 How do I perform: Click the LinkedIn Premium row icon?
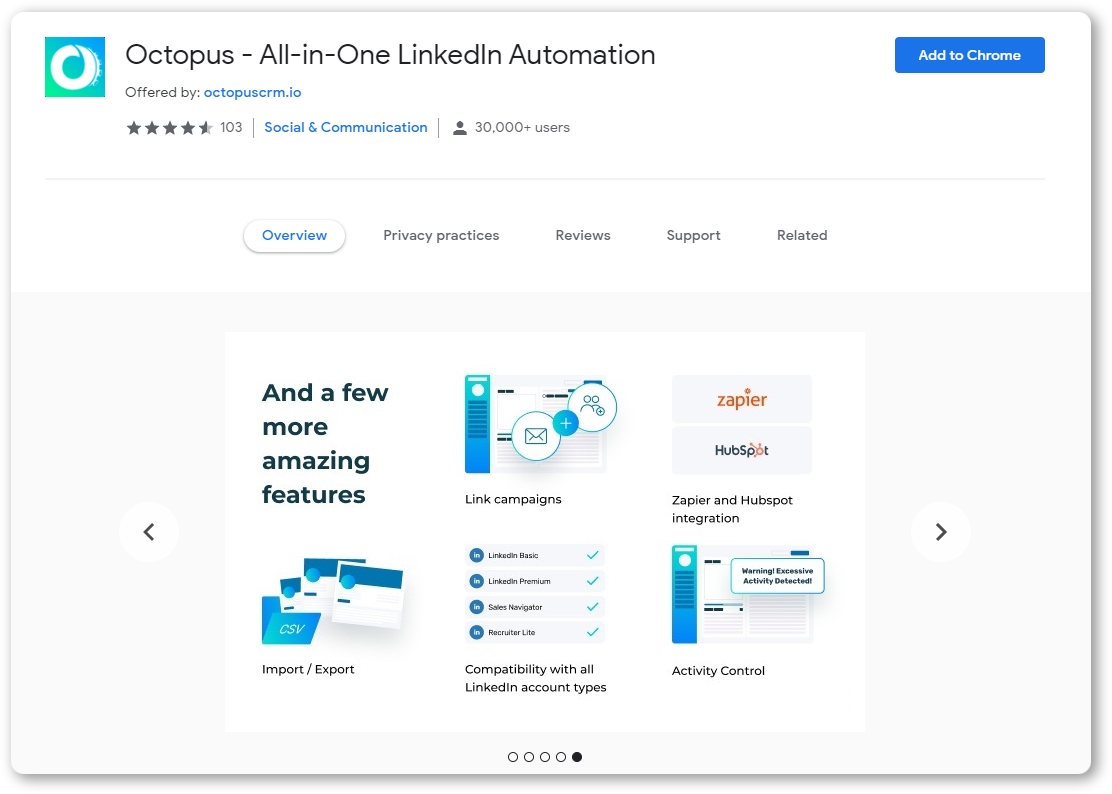(477, 581)
